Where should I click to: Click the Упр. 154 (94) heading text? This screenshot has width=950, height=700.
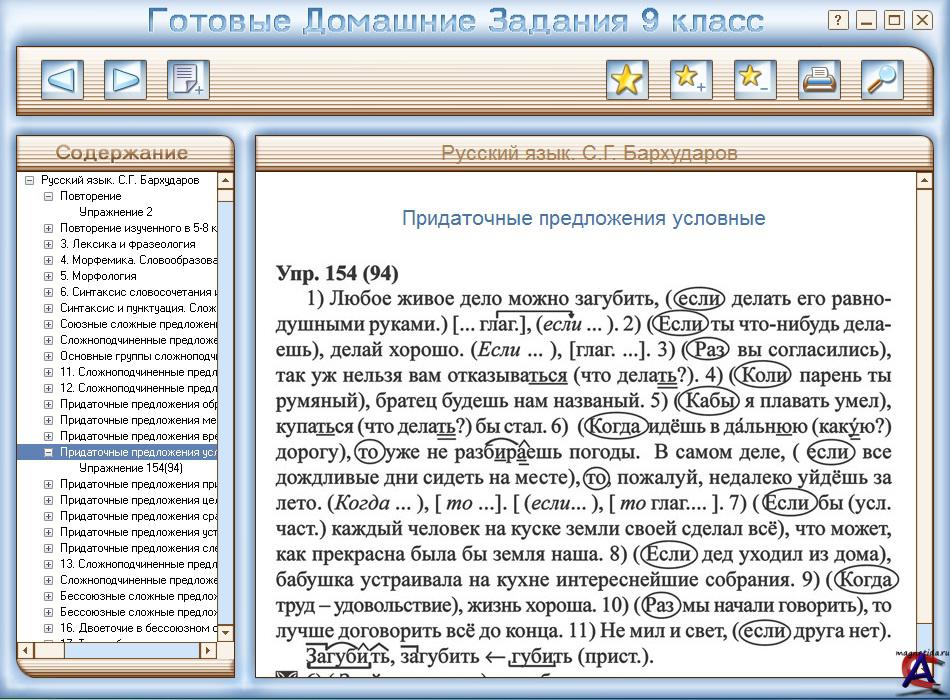(337, 273)
